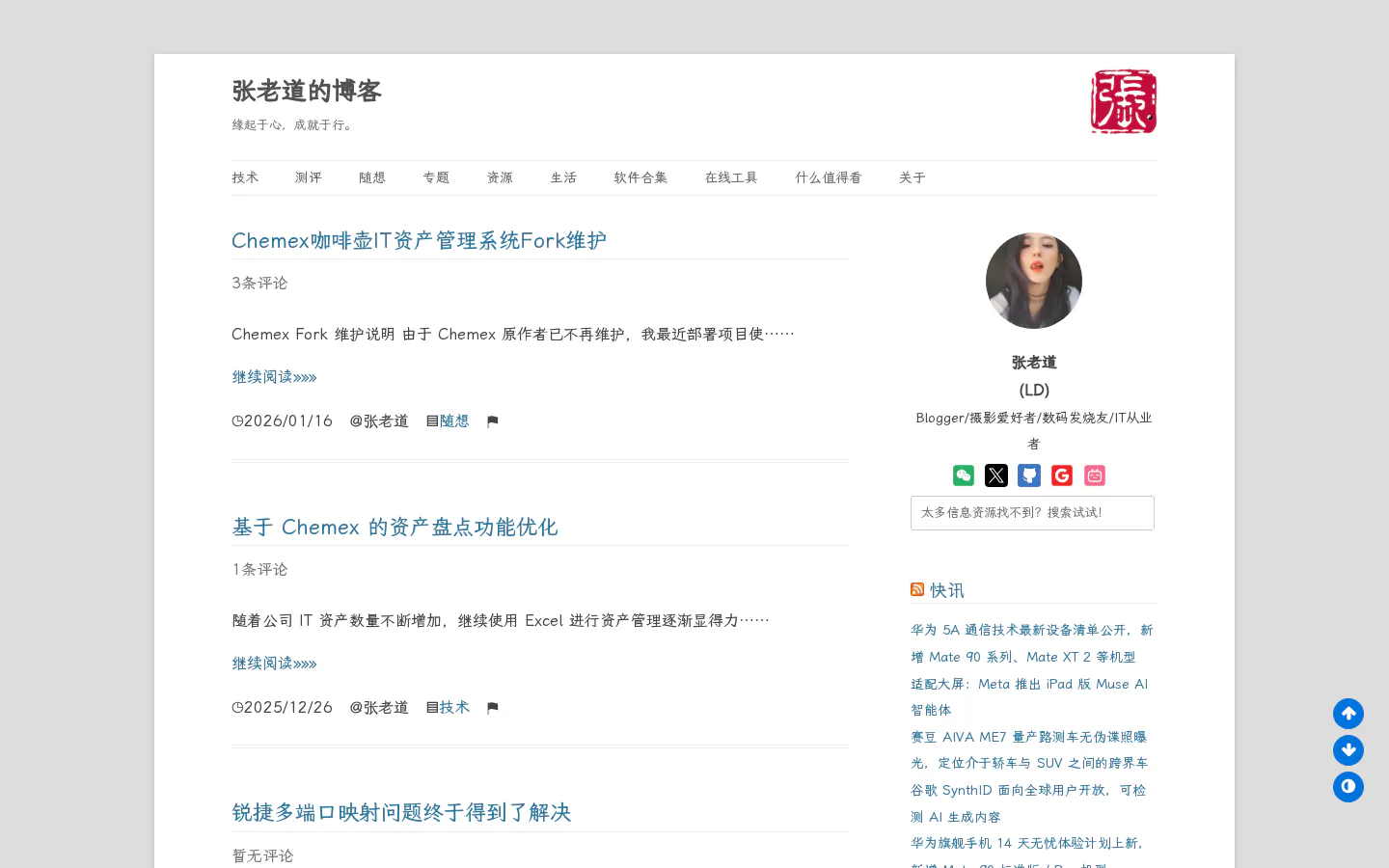Open the 资源 menu item

click(x=501, y=177)
